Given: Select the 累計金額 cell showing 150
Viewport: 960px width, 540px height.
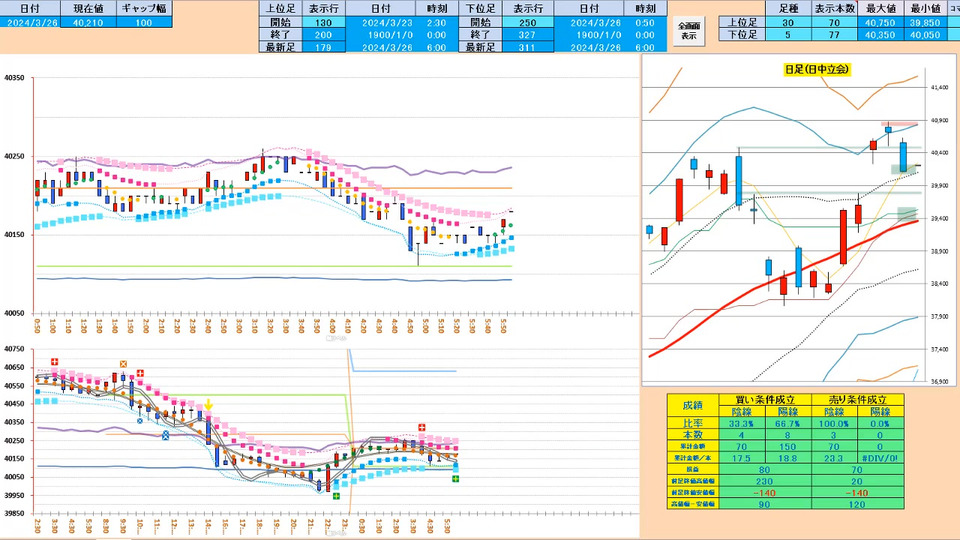Looking at the screenshot, I should (x=787, y=446).
